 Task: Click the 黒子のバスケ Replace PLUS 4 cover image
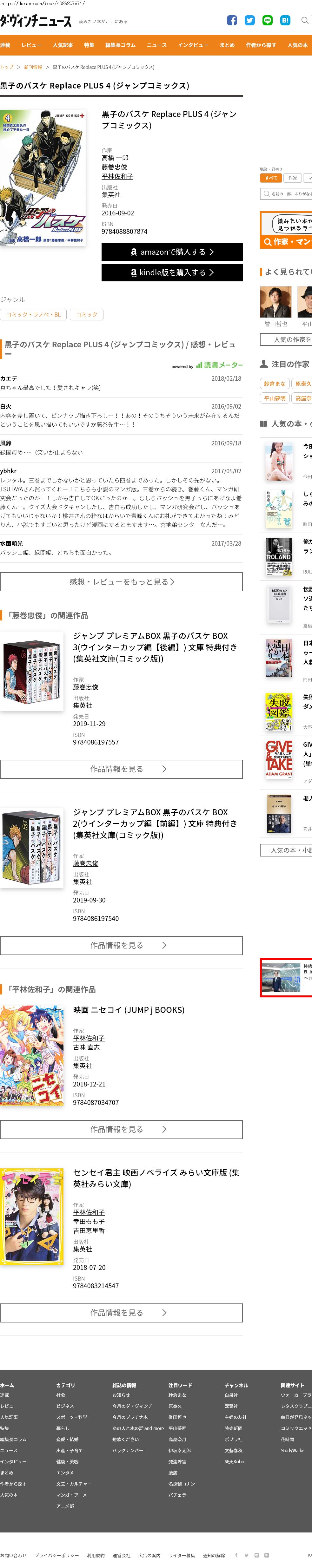43,178
